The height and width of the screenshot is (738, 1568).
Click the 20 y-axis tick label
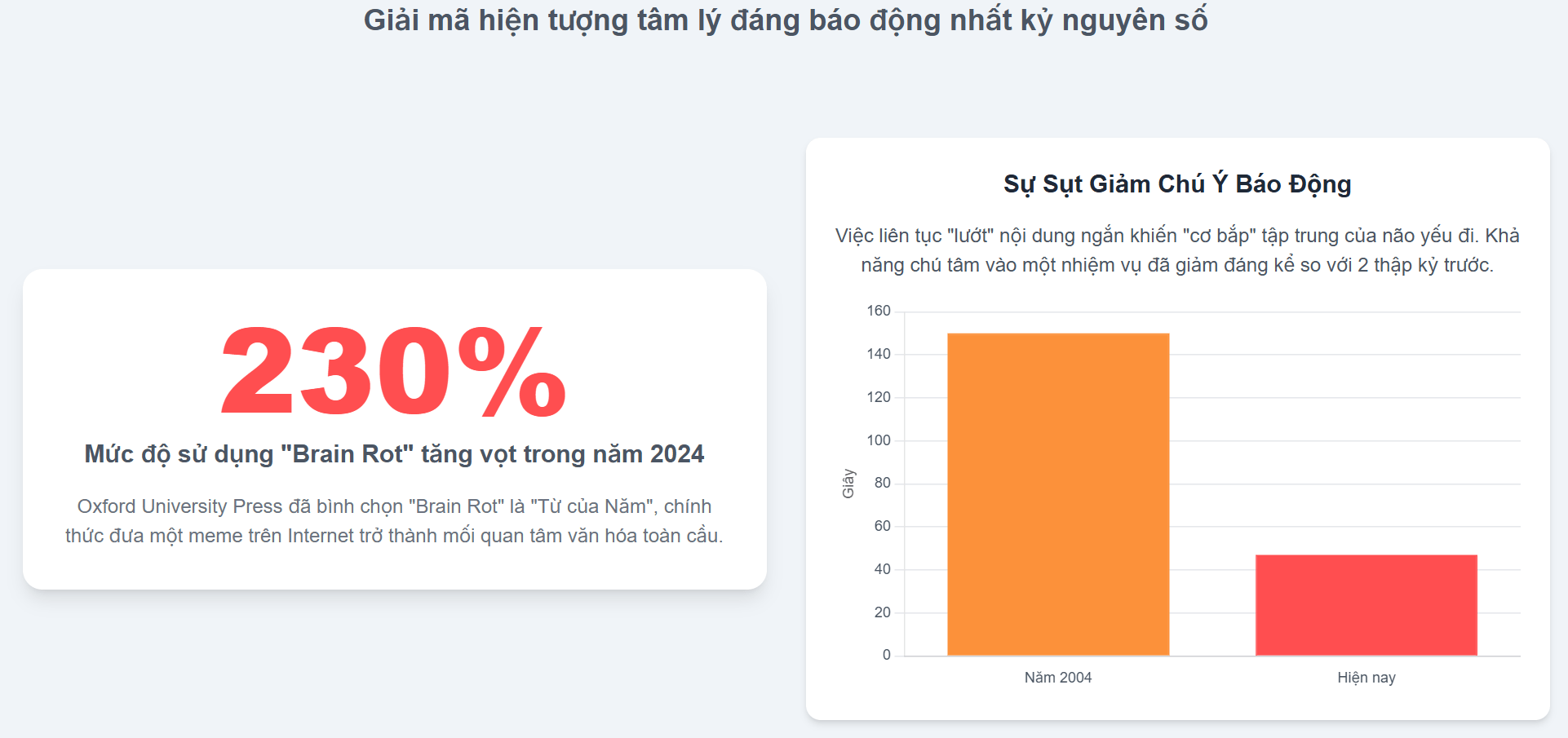coord(883,612)
